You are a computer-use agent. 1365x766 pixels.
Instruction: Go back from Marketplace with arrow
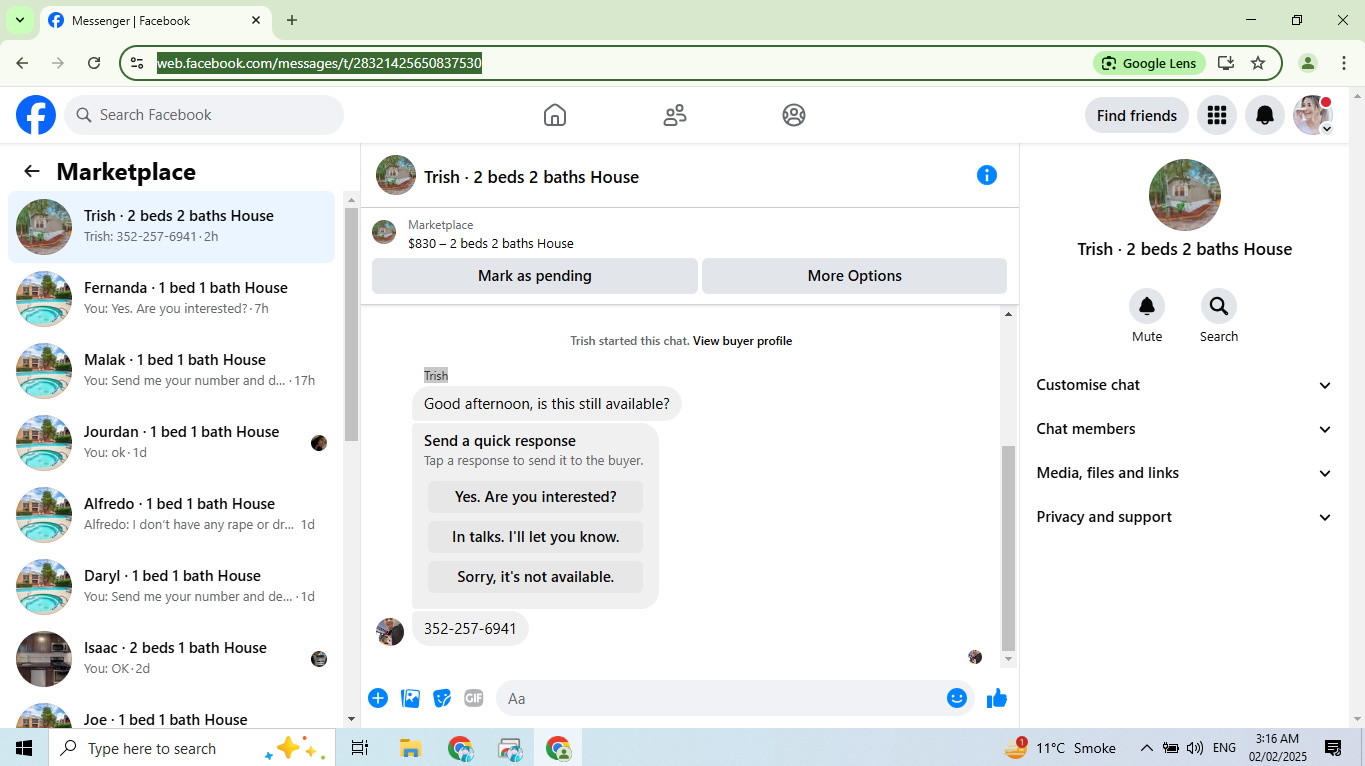click(32, 171)
